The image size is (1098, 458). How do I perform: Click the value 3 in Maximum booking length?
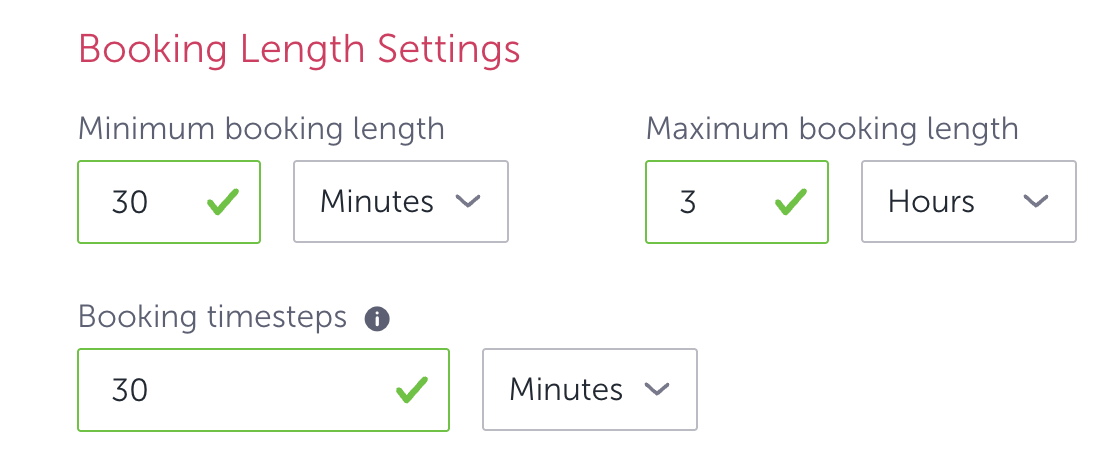pyautogui.click(x=688, y=202)
